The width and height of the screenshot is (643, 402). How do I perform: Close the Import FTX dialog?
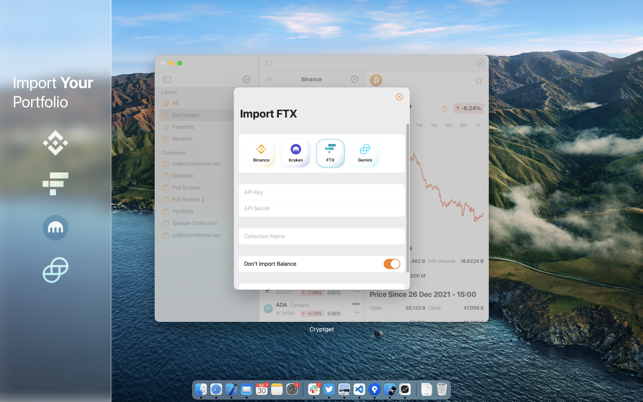[399, 97]
